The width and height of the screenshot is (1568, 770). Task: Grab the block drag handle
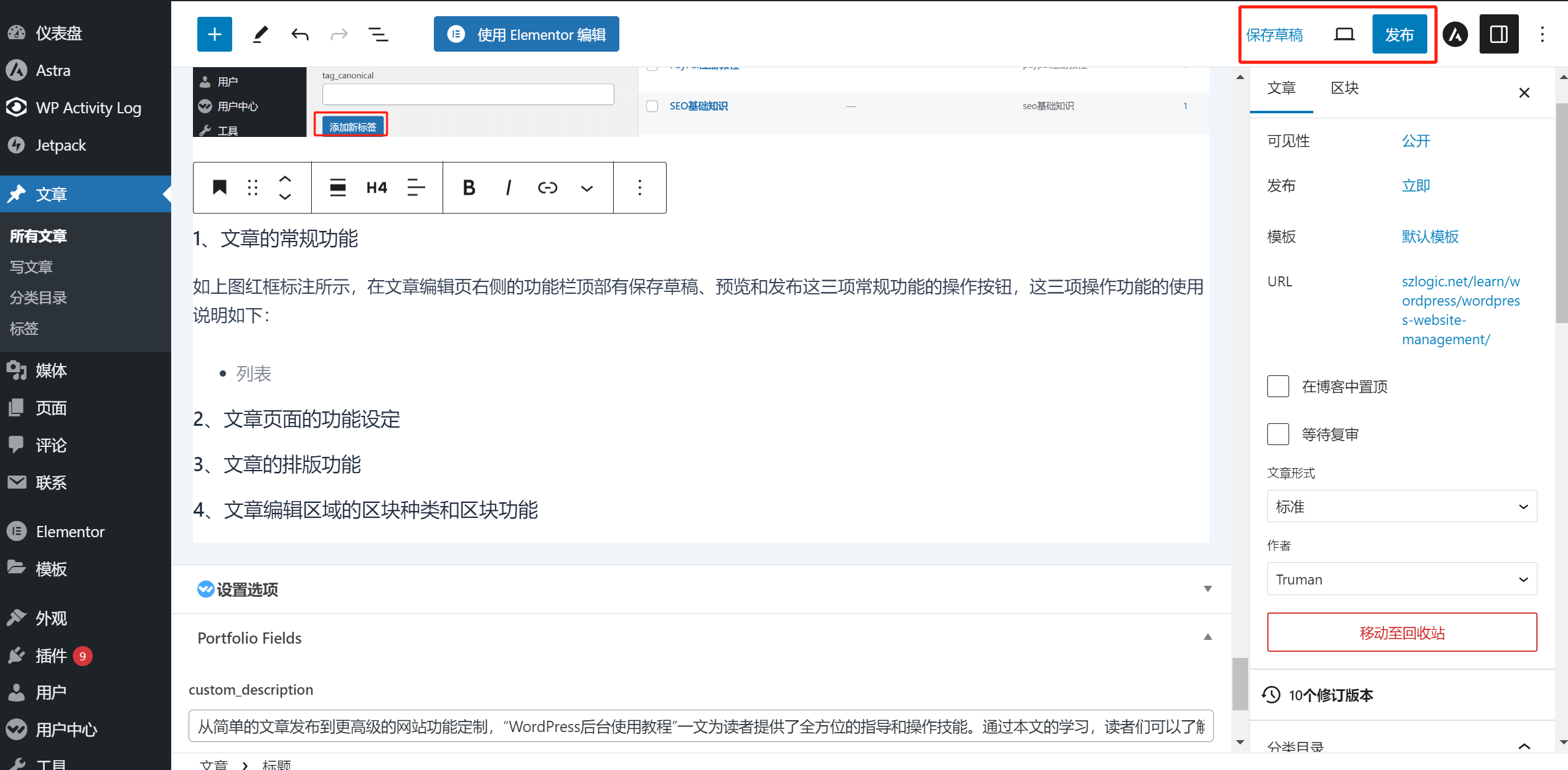tap(252, 187)
